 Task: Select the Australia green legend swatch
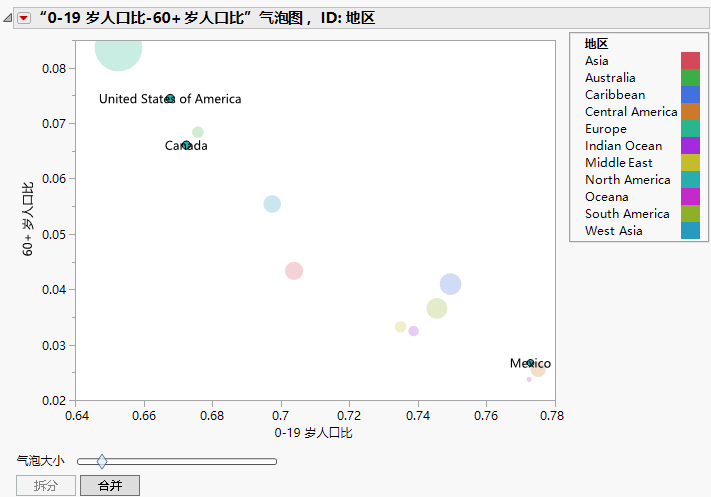(690, 78)
